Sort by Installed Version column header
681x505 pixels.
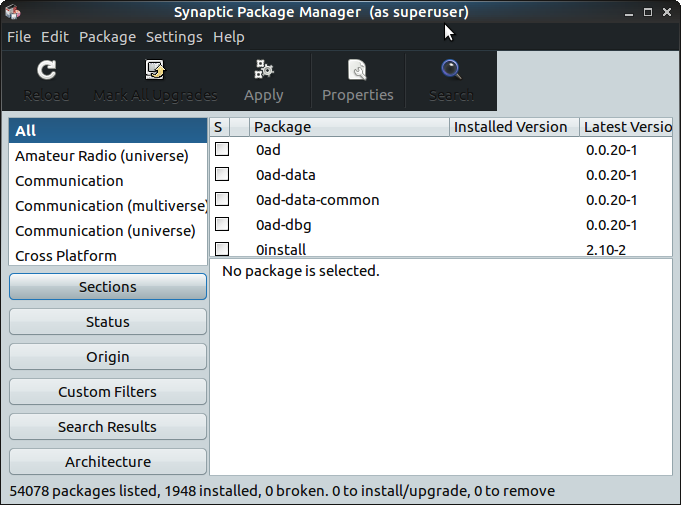(514, 127)
